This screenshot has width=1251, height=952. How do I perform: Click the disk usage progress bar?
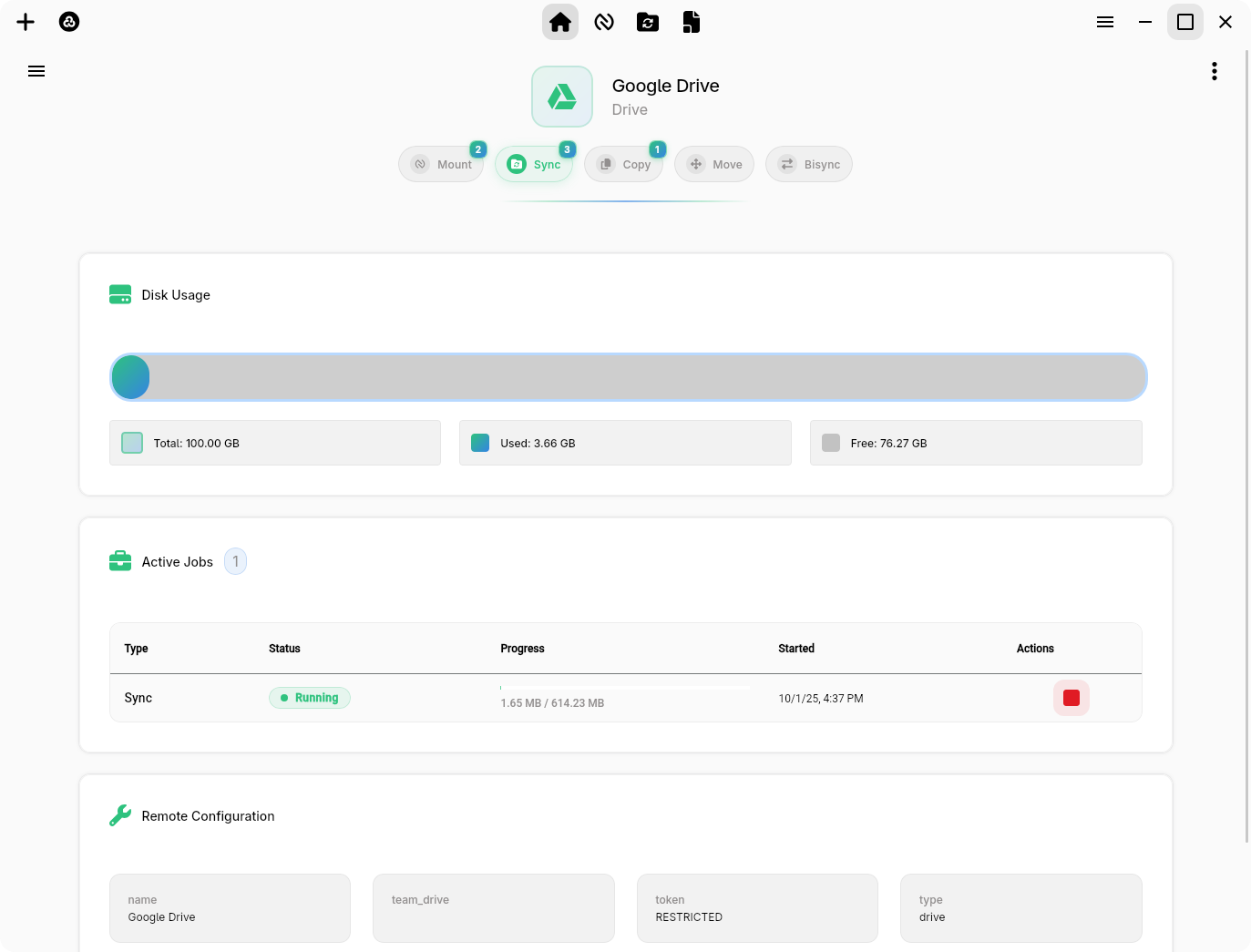[x=629, y=377]
